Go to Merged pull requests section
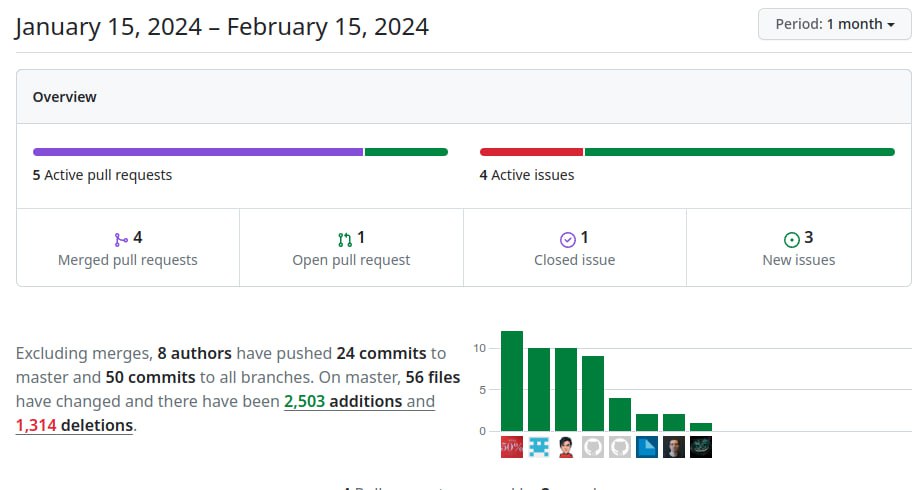Image resolution: width=921 pixels, height=490 pixels. [x=127, y=260]
